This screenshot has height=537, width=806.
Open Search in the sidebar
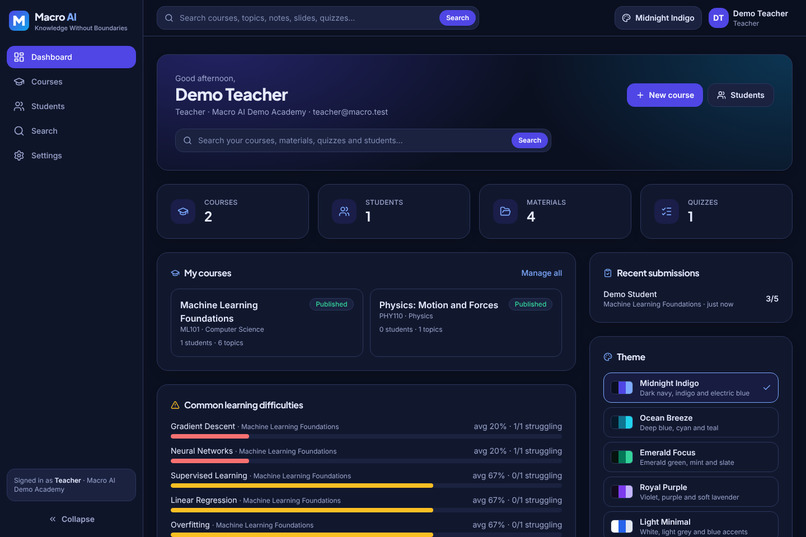click(x=71, y=131)
